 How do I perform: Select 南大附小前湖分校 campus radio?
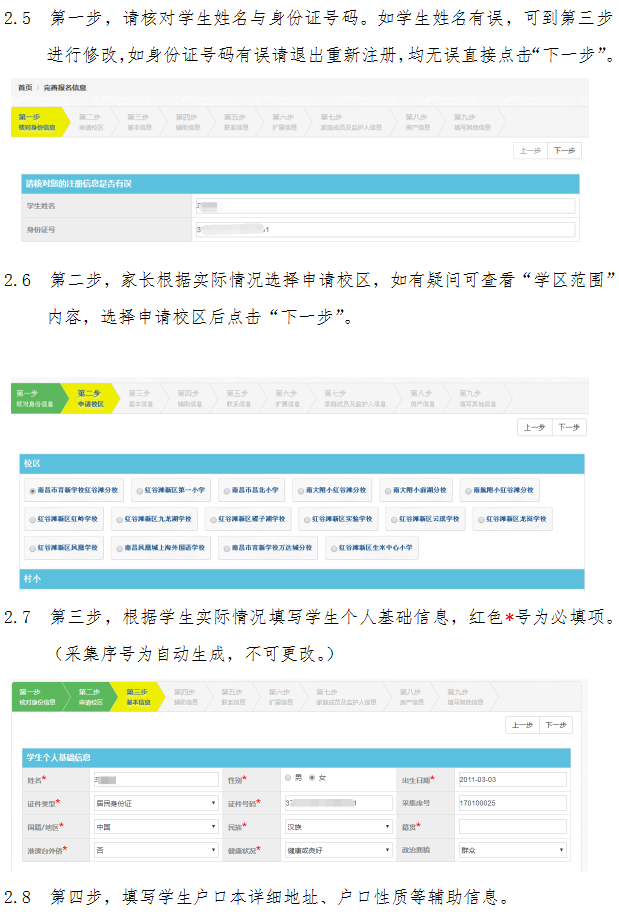click(x=388, y=491)
